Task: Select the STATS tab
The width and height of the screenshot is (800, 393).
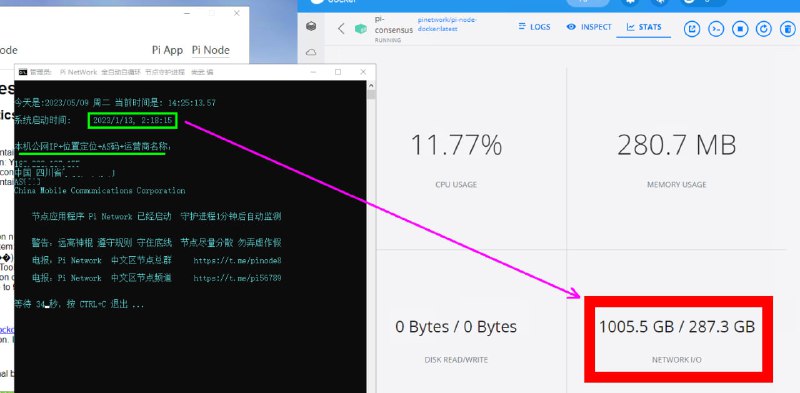Action: (x=644, y=27)
